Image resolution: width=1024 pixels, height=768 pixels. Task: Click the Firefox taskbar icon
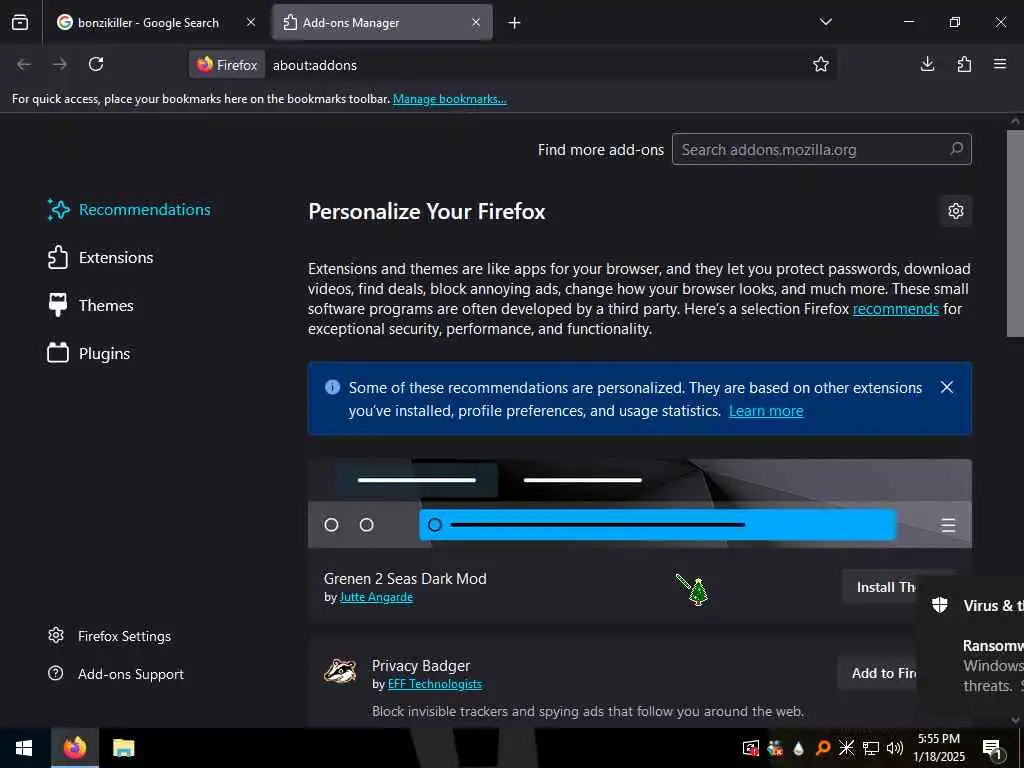point(75,748)
